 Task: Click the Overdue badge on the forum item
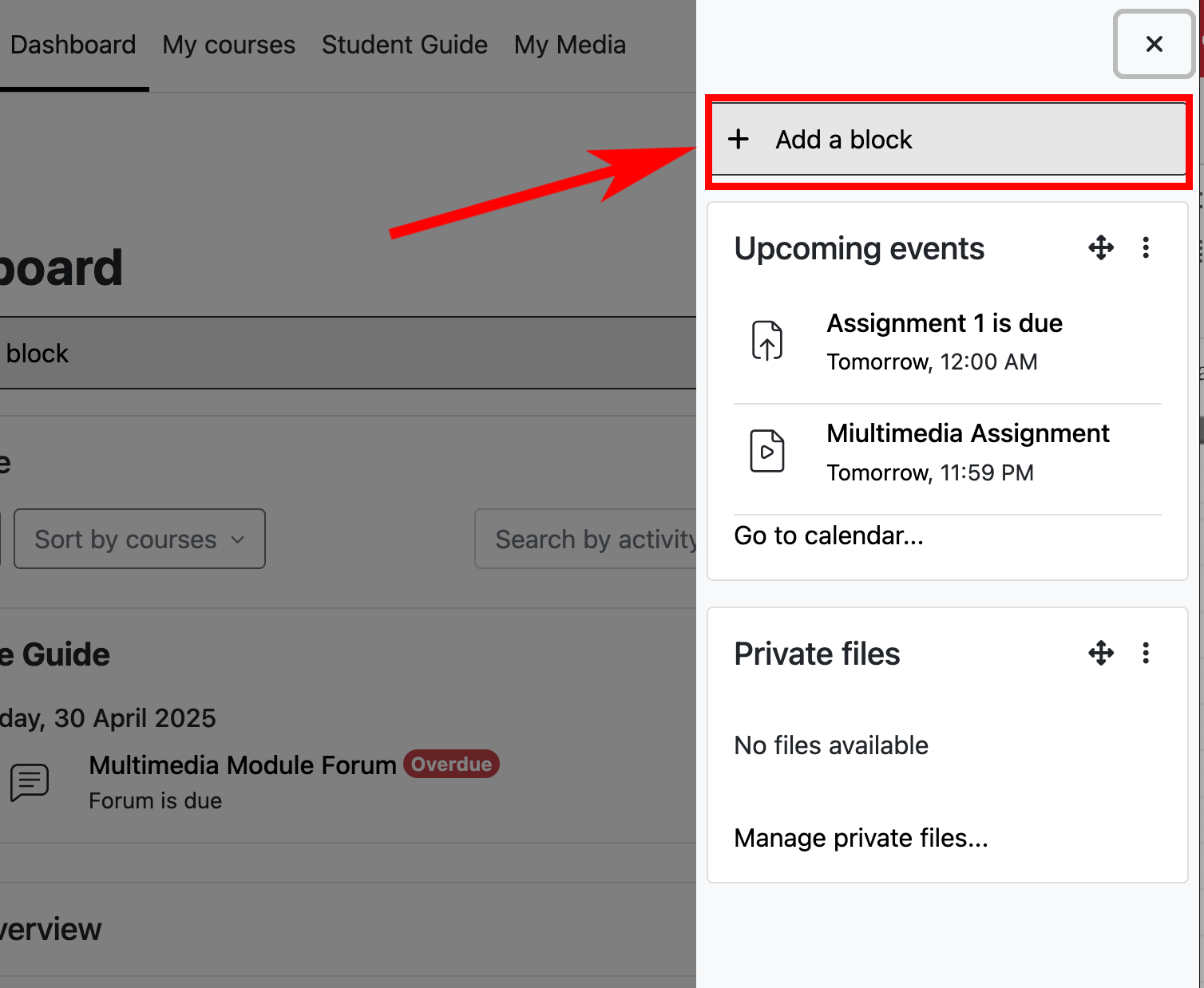[451, 764]
